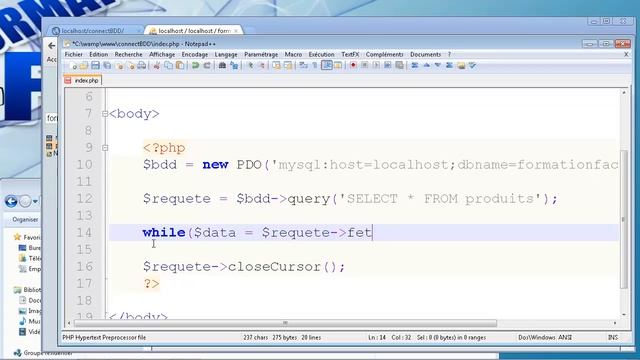
Task: Open the Fichier menu
Action: (x=73, y=54)
